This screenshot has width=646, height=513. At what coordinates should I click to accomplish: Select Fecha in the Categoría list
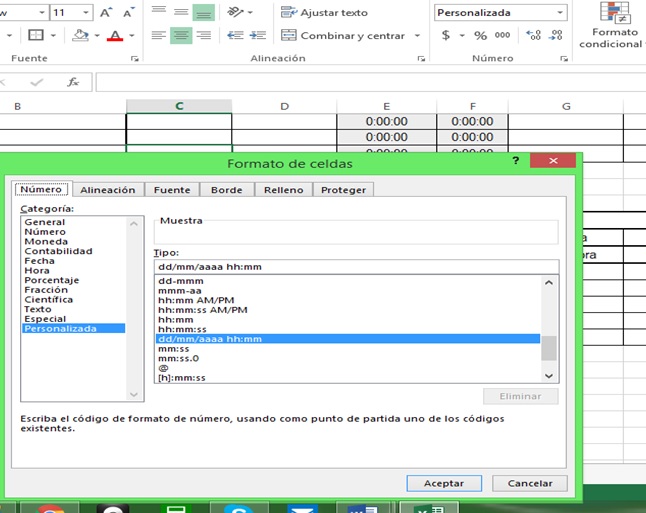[x=39, y=261]
